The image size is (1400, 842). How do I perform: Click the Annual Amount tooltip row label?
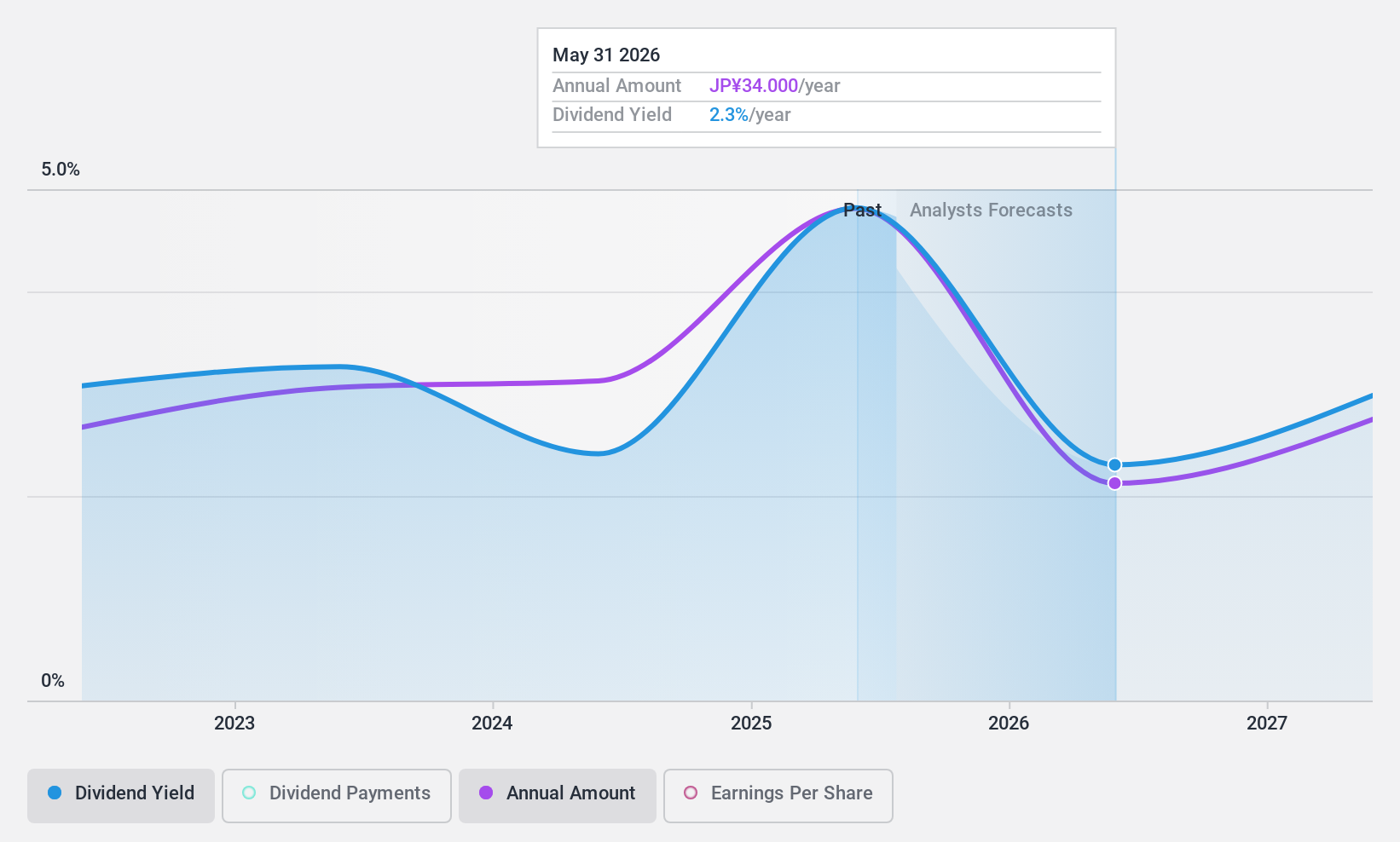point(617,86)
